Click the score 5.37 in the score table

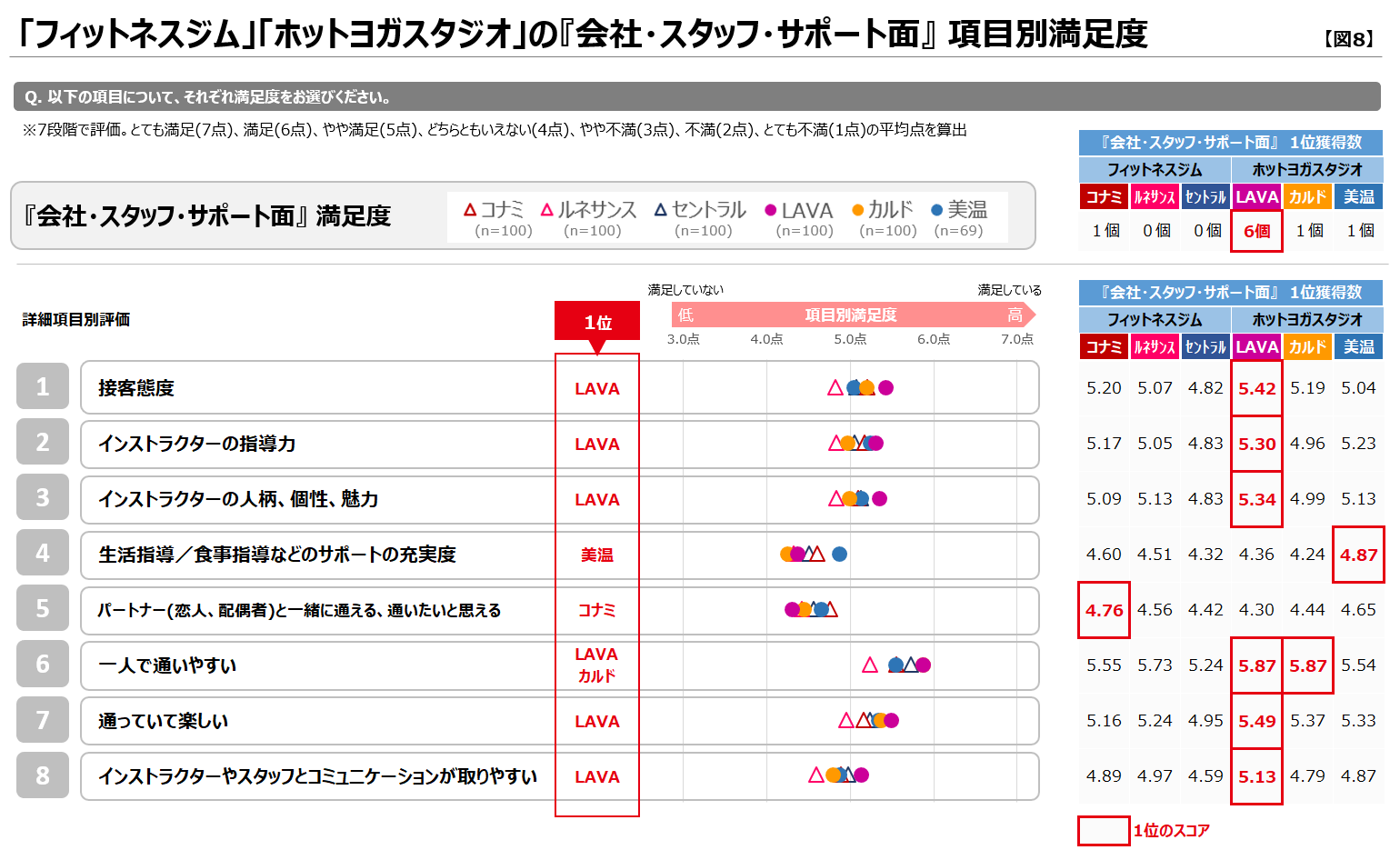click(x=1308, y=721)
